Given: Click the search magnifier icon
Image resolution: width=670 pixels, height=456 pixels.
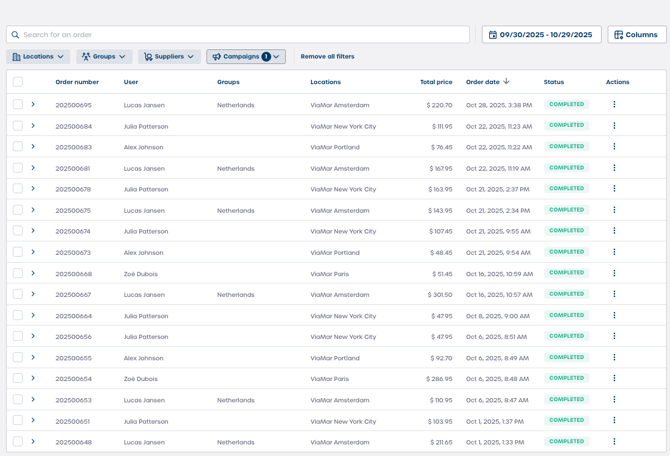Looking at the screenshot, I should point(16,35).
